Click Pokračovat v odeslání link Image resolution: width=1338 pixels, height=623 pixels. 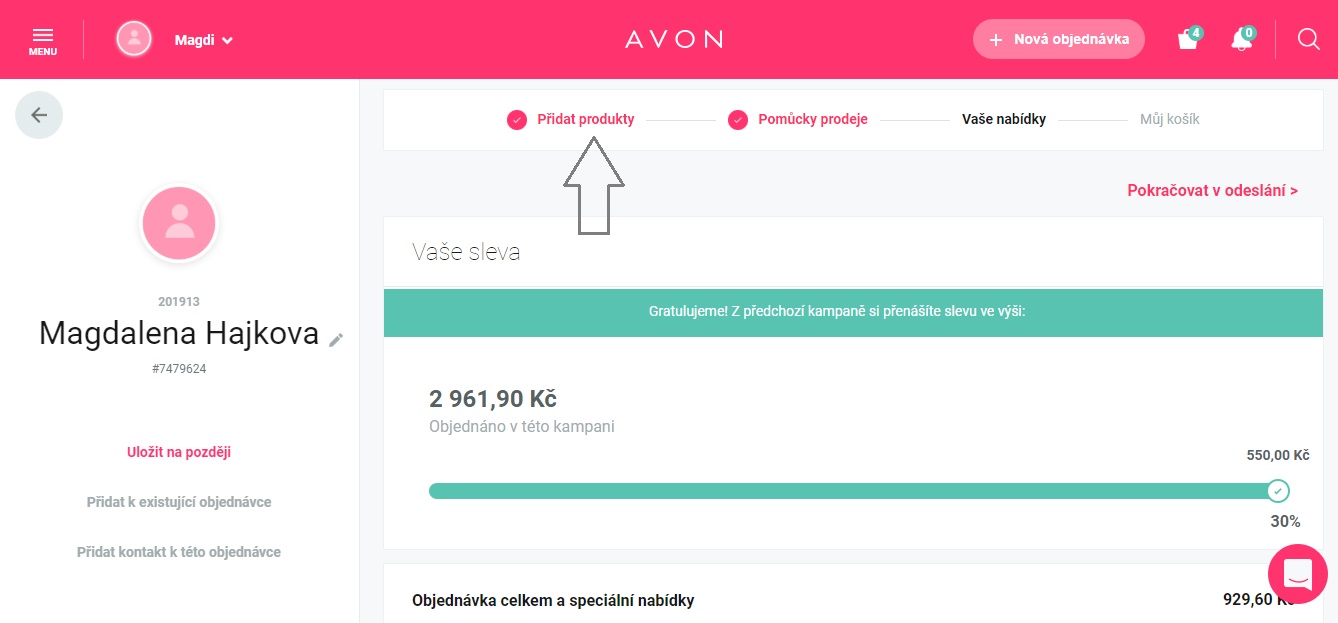tap(1213, 190)
